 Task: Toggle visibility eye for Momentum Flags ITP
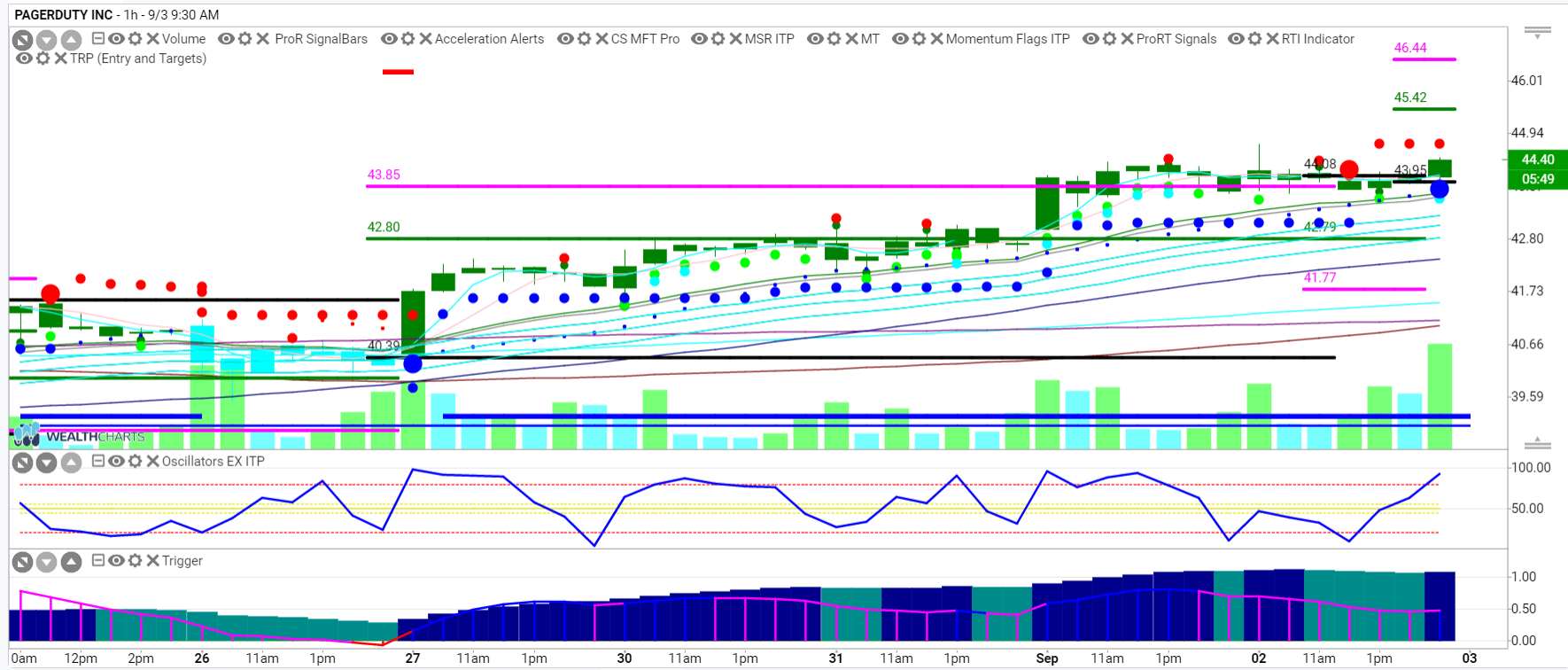point(900,39)
